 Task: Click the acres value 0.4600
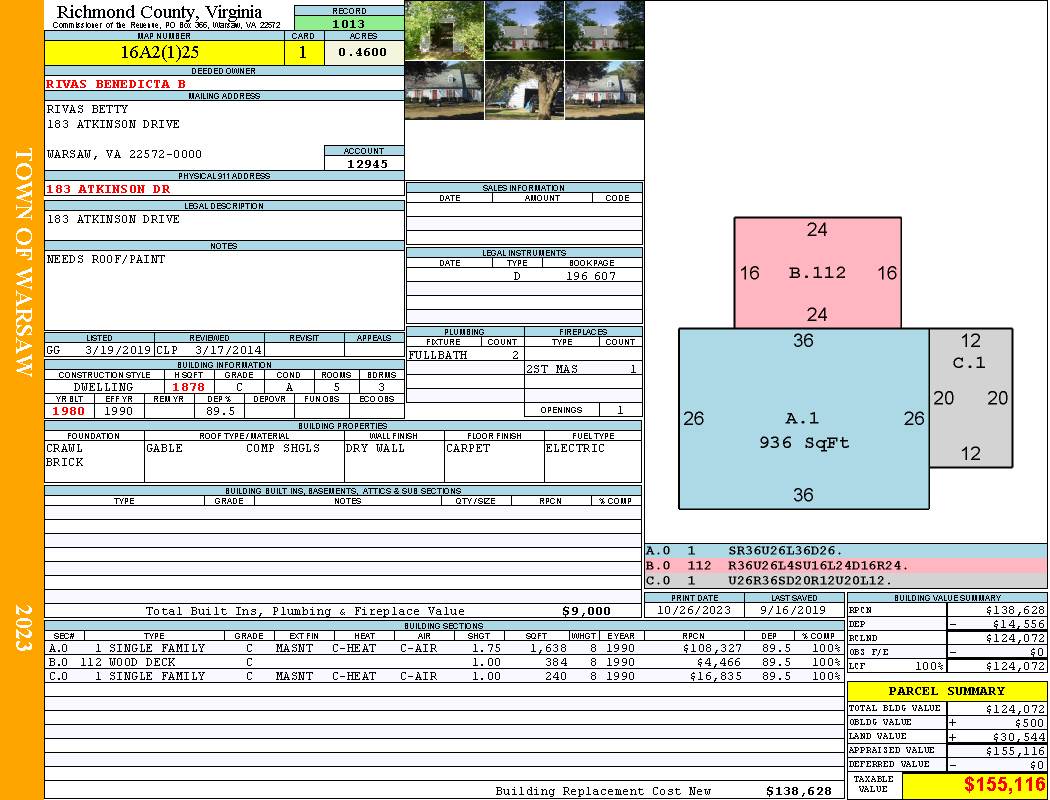click(363, 52)
